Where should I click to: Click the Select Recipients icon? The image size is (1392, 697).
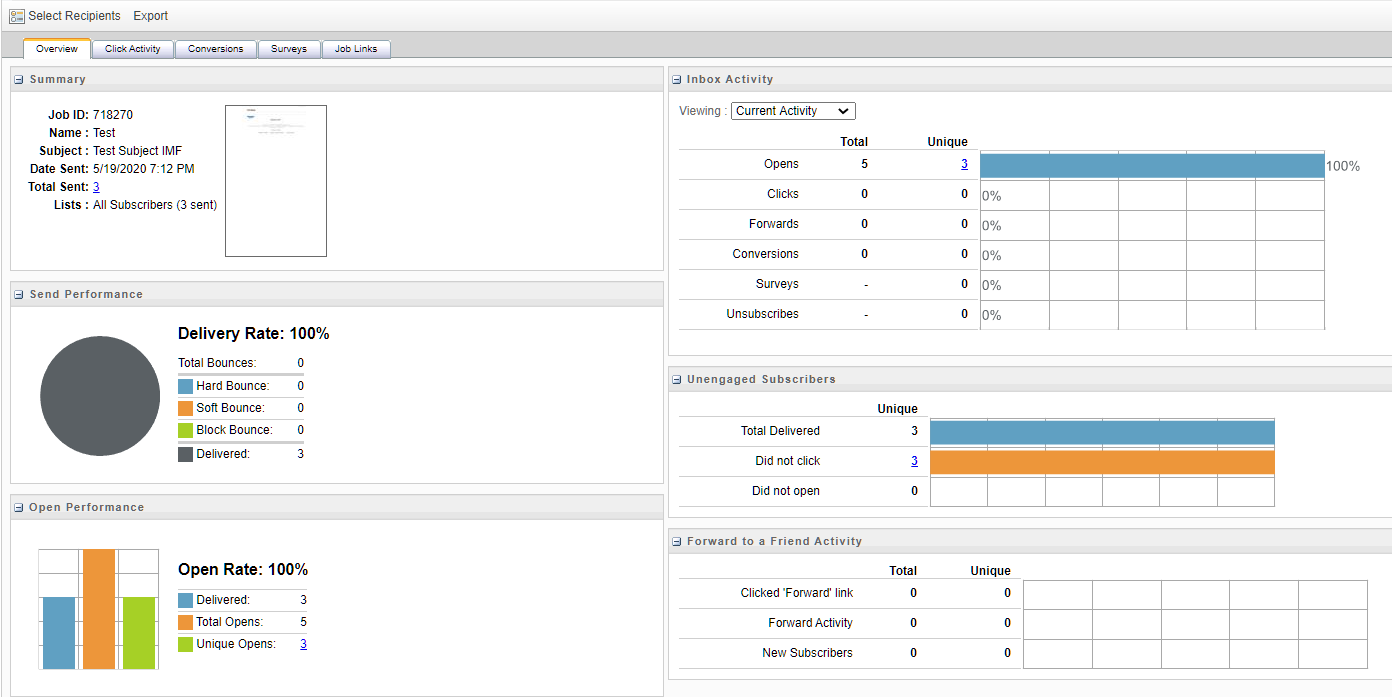pyautogui.click(x=16, y=16)
